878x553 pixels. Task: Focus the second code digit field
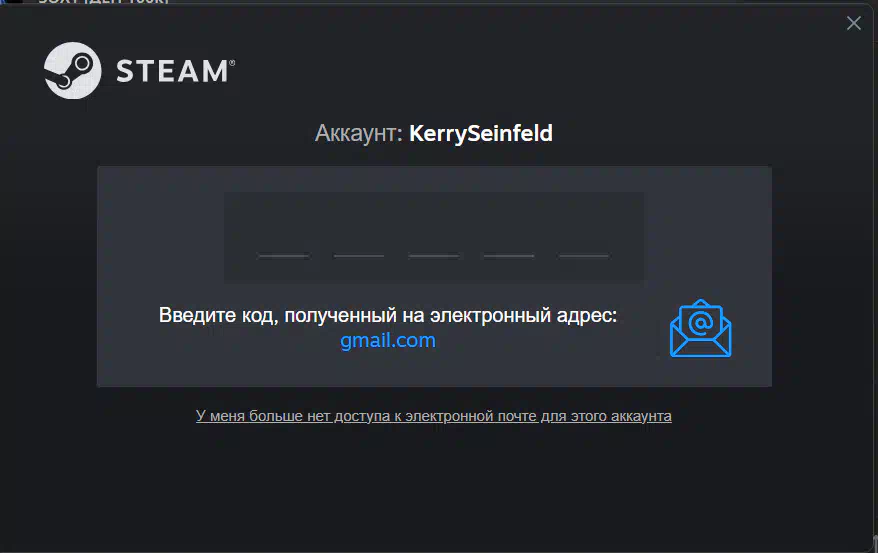(x=359, y=238)
